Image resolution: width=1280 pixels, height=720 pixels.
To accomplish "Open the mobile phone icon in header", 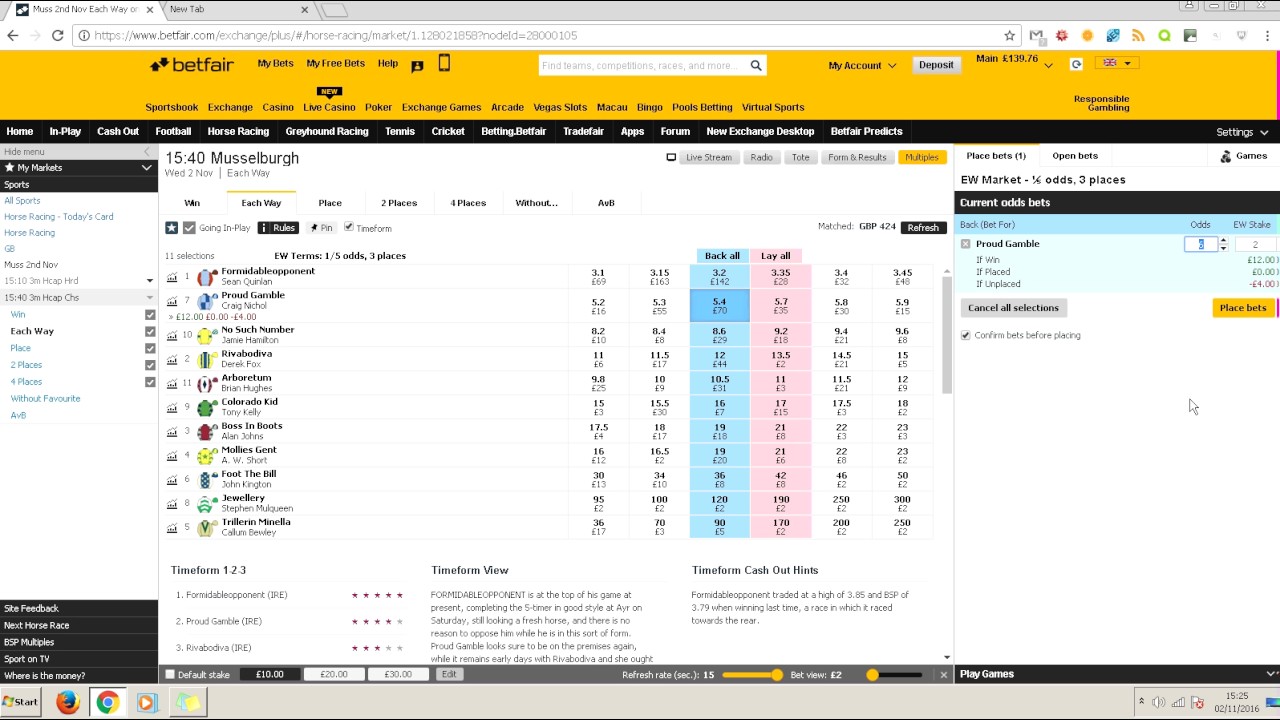I will (x=444, y=64).
